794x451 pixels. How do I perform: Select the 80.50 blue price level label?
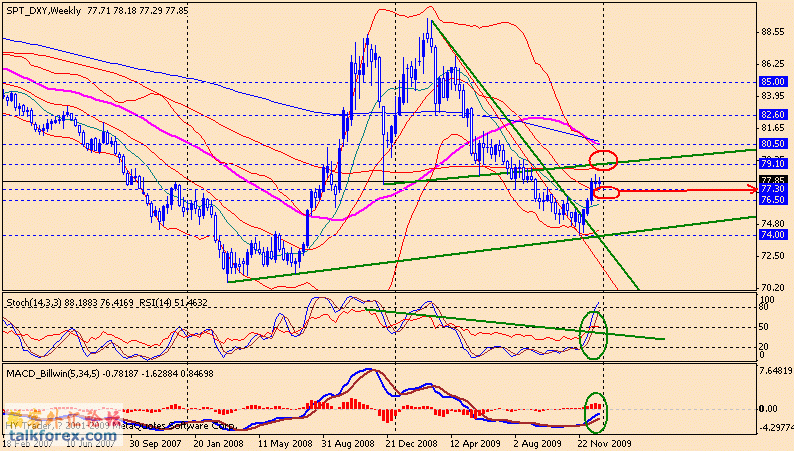[x=773, y=144]
